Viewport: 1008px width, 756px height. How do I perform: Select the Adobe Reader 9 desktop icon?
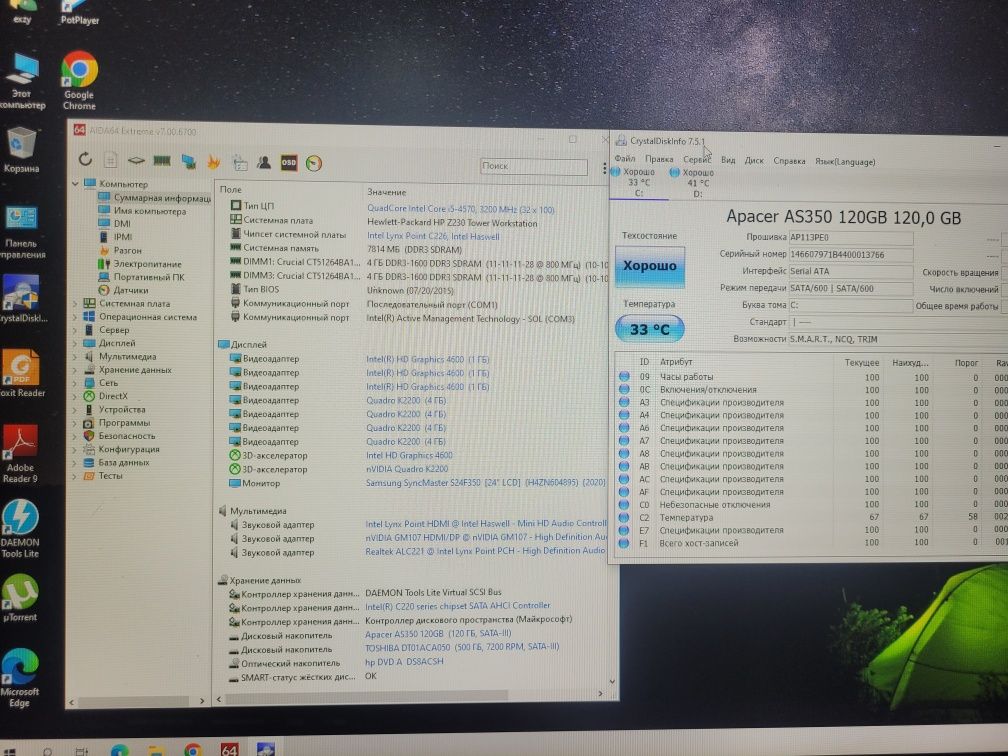click(x=21, y=454)
